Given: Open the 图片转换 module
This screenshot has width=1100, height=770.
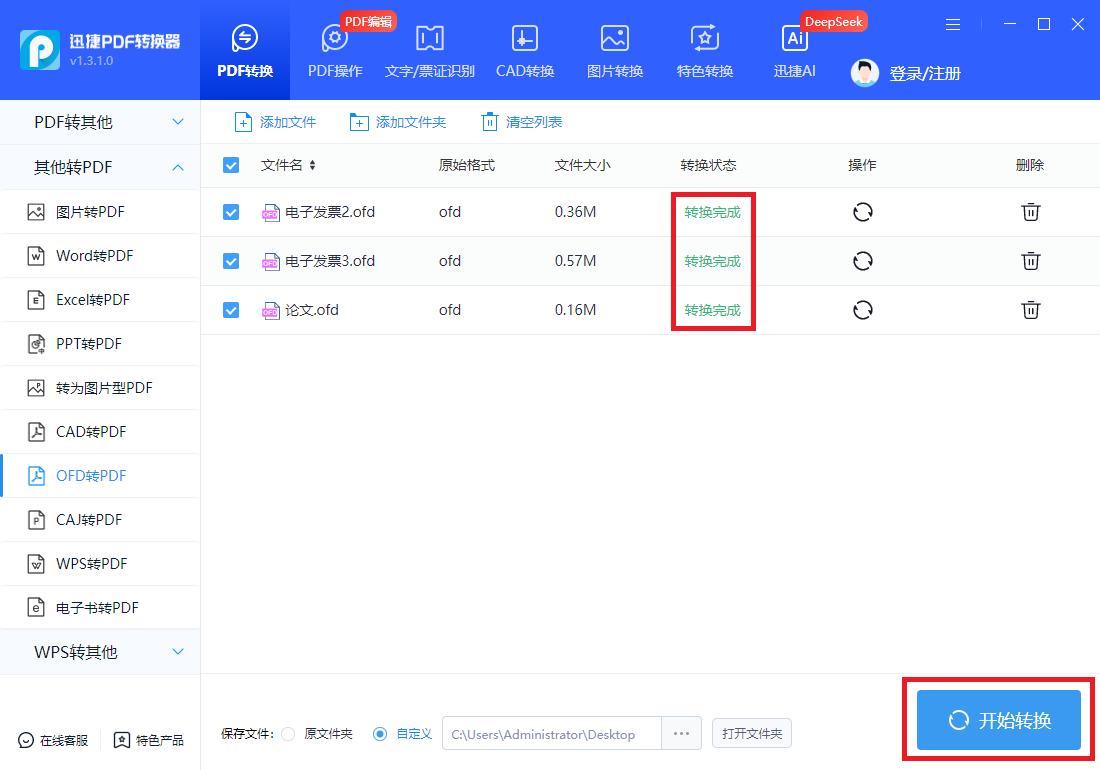Looking at the screenshot, I should pyautogui.click(x=614, y=50).
